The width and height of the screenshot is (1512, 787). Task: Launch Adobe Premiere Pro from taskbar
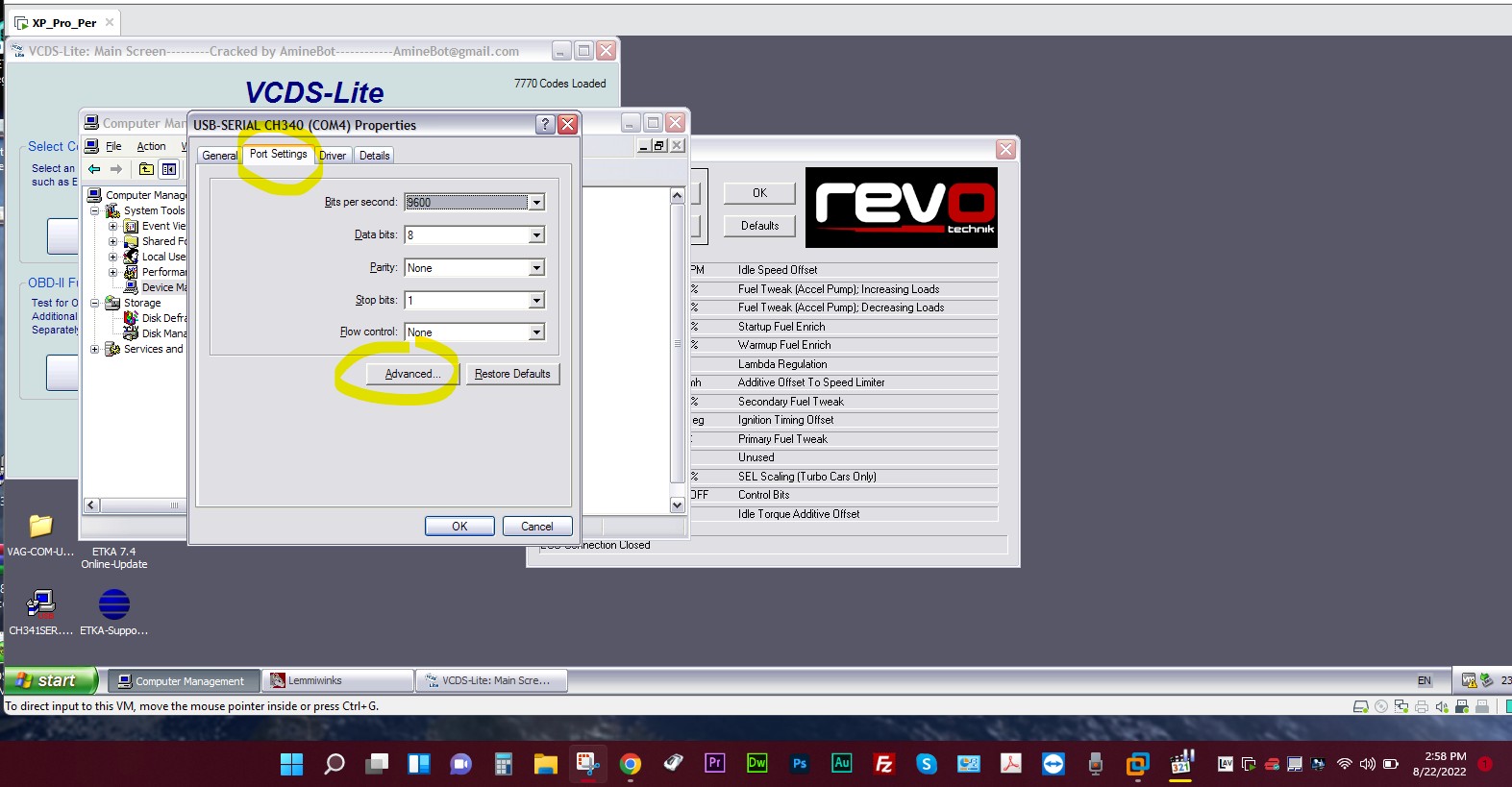point(715,763)
